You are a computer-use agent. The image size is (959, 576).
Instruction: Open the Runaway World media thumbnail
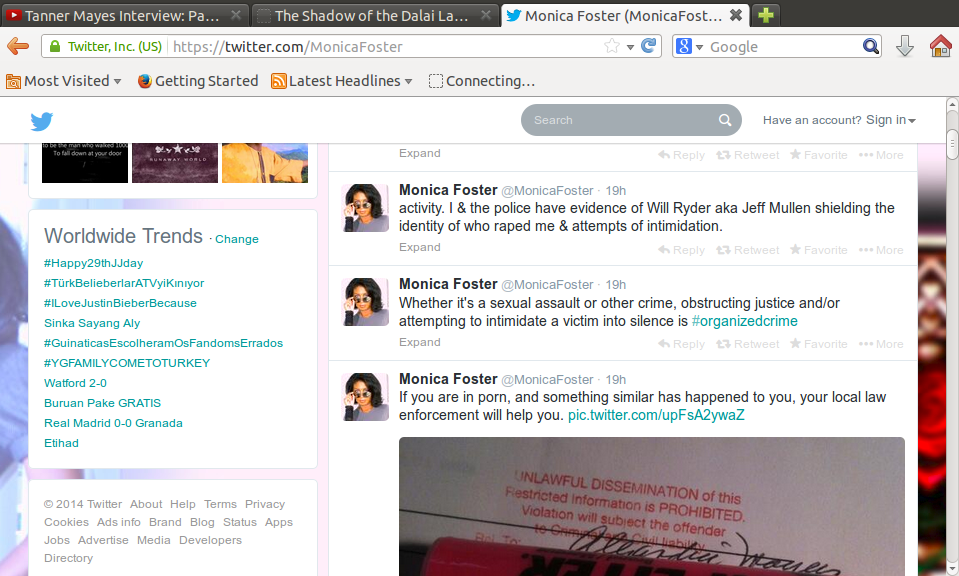[175, 163]
